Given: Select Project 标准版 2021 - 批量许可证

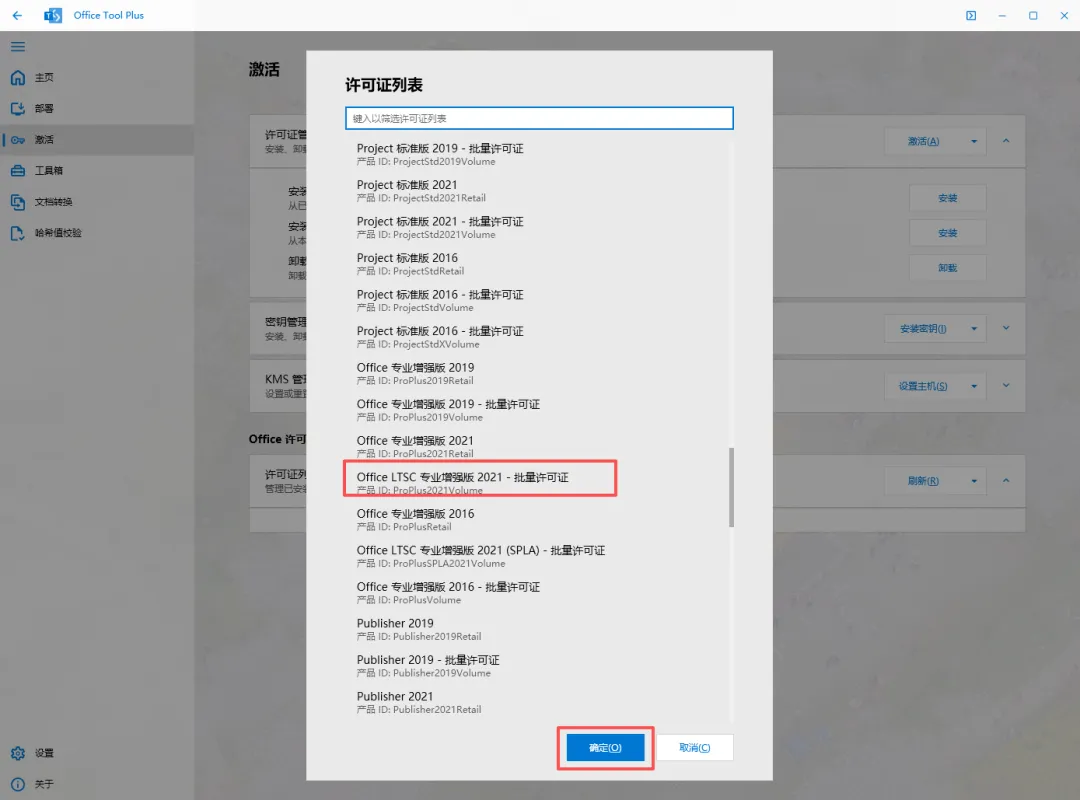Looking at the screenshot, I should coord(539,227).
